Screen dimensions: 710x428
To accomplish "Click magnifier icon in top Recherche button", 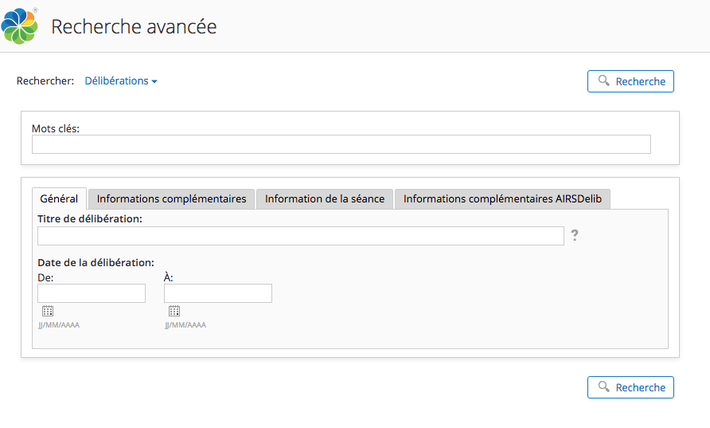I will point(604,81).
